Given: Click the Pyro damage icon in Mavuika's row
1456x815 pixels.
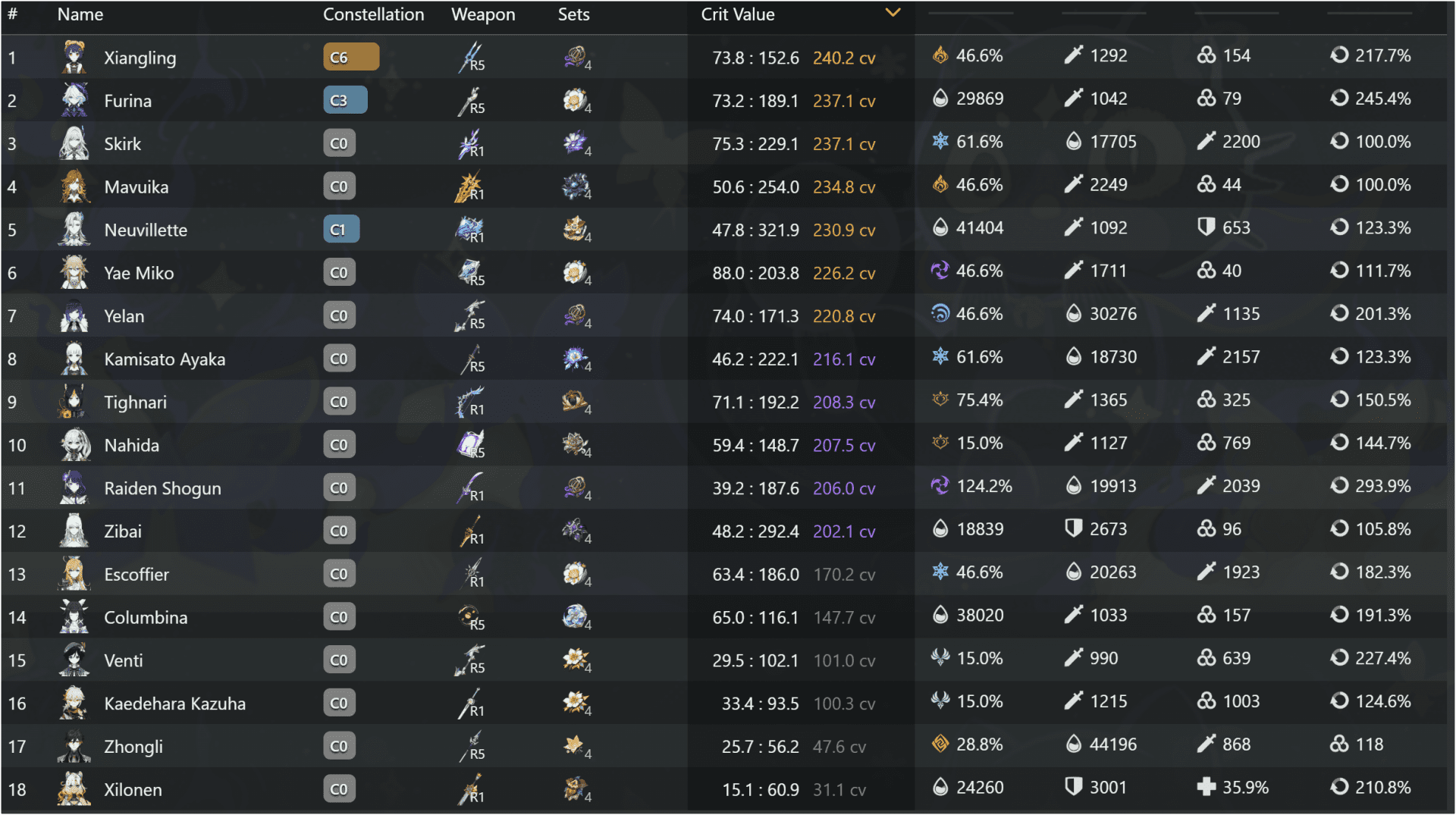Looking at the screenshot, I should (x=940, y=184).
